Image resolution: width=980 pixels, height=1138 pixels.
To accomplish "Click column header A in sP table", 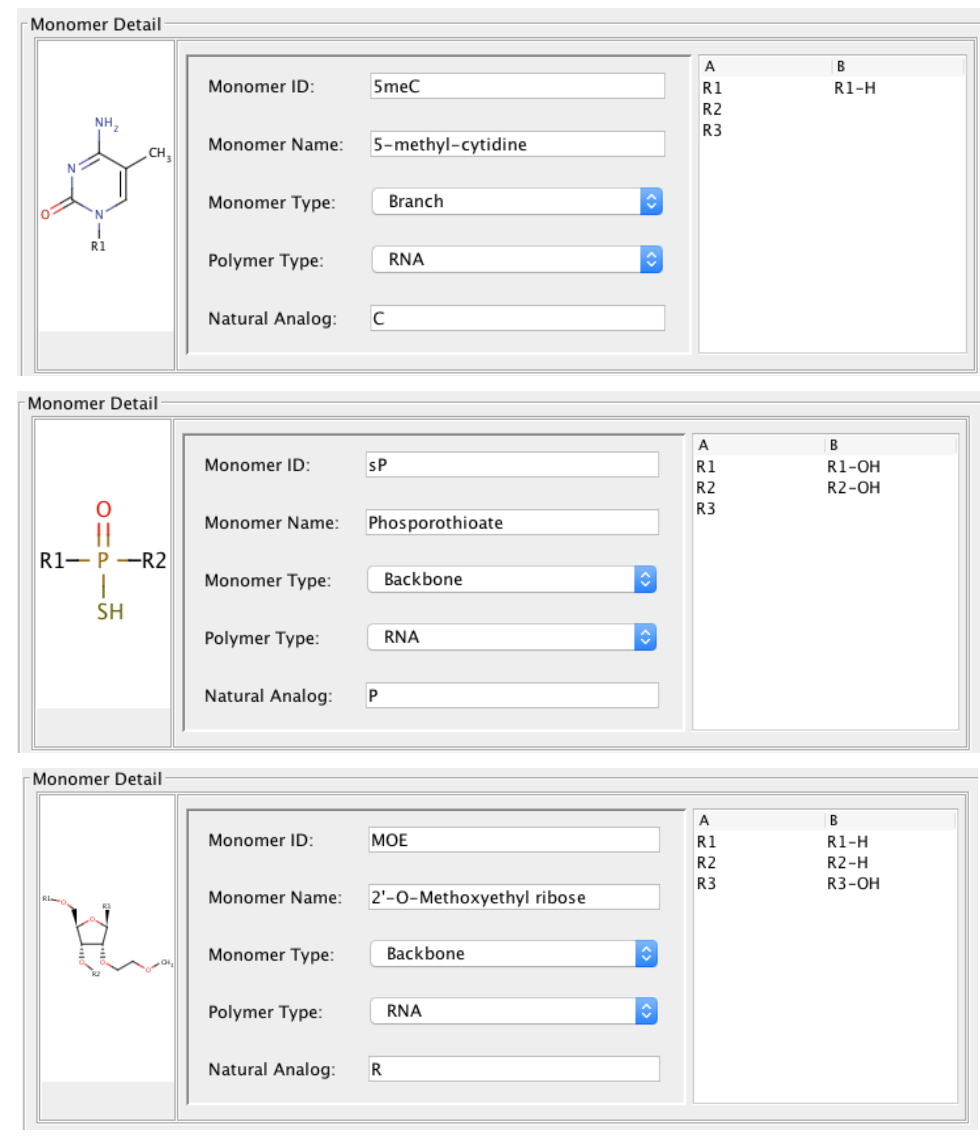I will coord(759,445).
